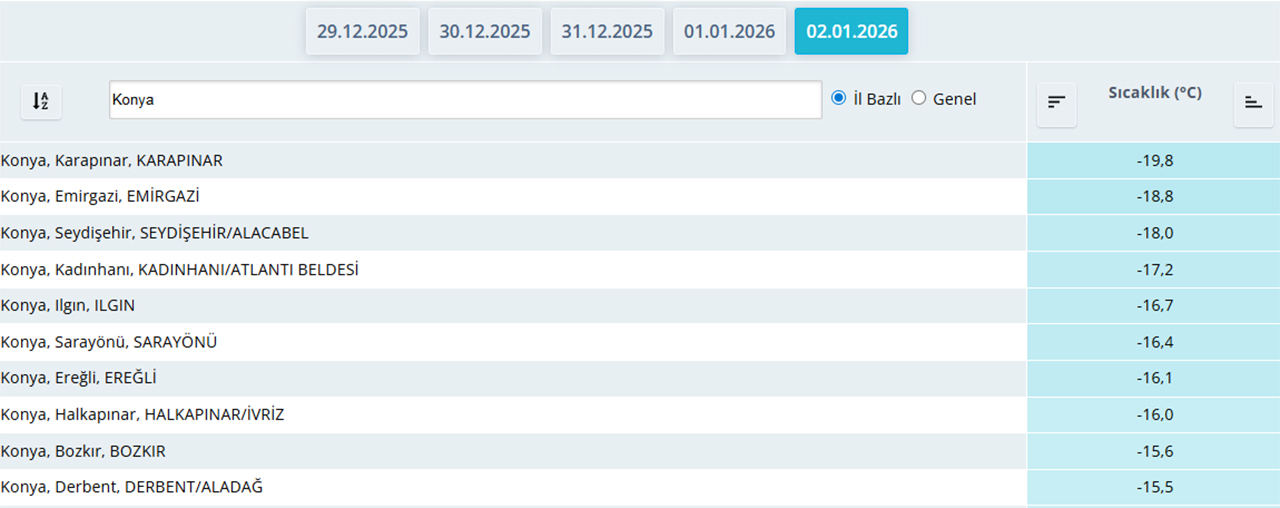Image resolution: width=1280 pixels, height=508 pixels.
Task: Click the -16,7 temperature cell for Ilgın
Action: click(x=1154, y=306)
